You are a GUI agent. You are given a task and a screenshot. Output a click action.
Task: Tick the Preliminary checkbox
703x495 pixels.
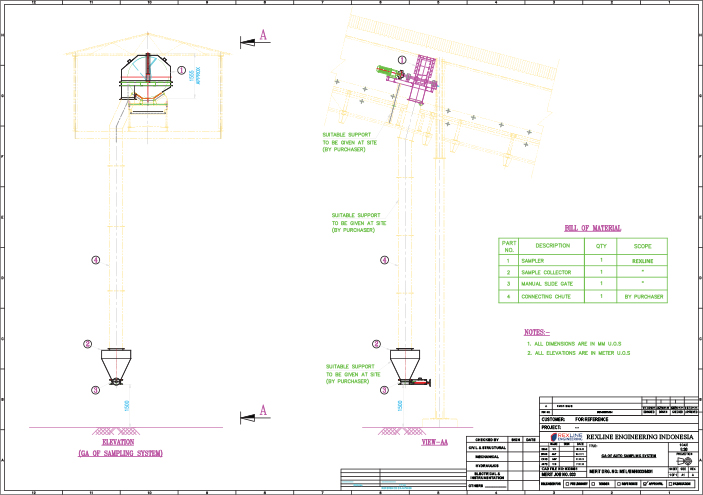[565, 483]
